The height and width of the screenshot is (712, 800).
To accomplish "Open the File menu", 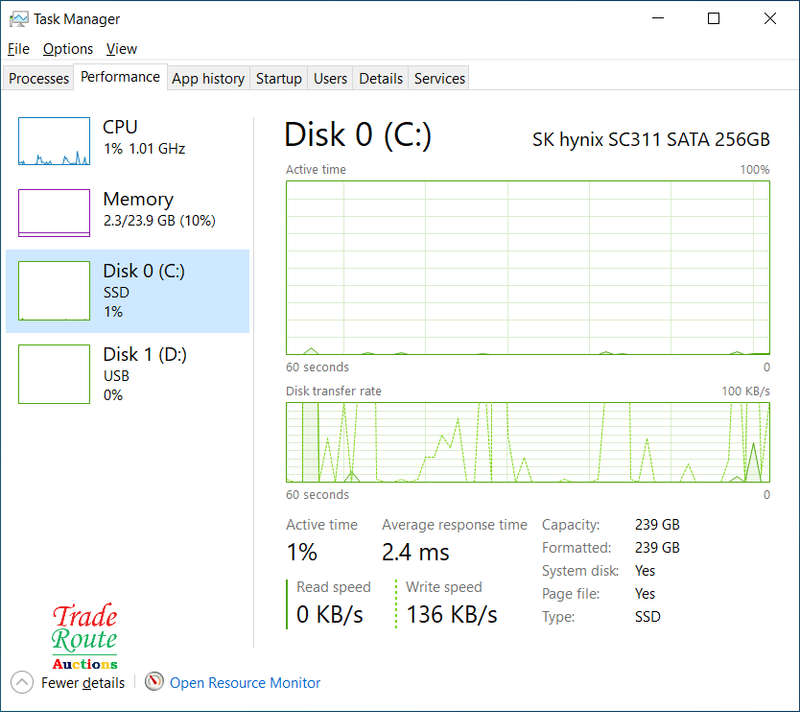I will [18, 49].
